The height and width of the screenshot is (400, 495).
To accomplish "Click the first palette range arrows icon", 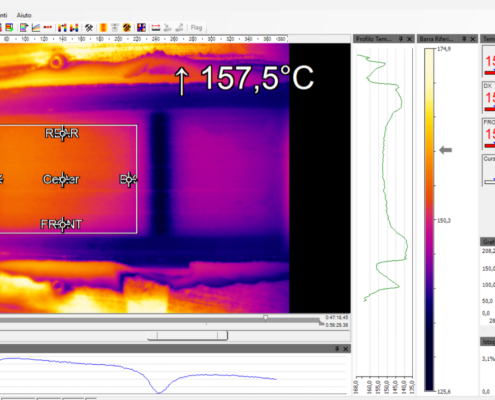I will pos(62,28).
